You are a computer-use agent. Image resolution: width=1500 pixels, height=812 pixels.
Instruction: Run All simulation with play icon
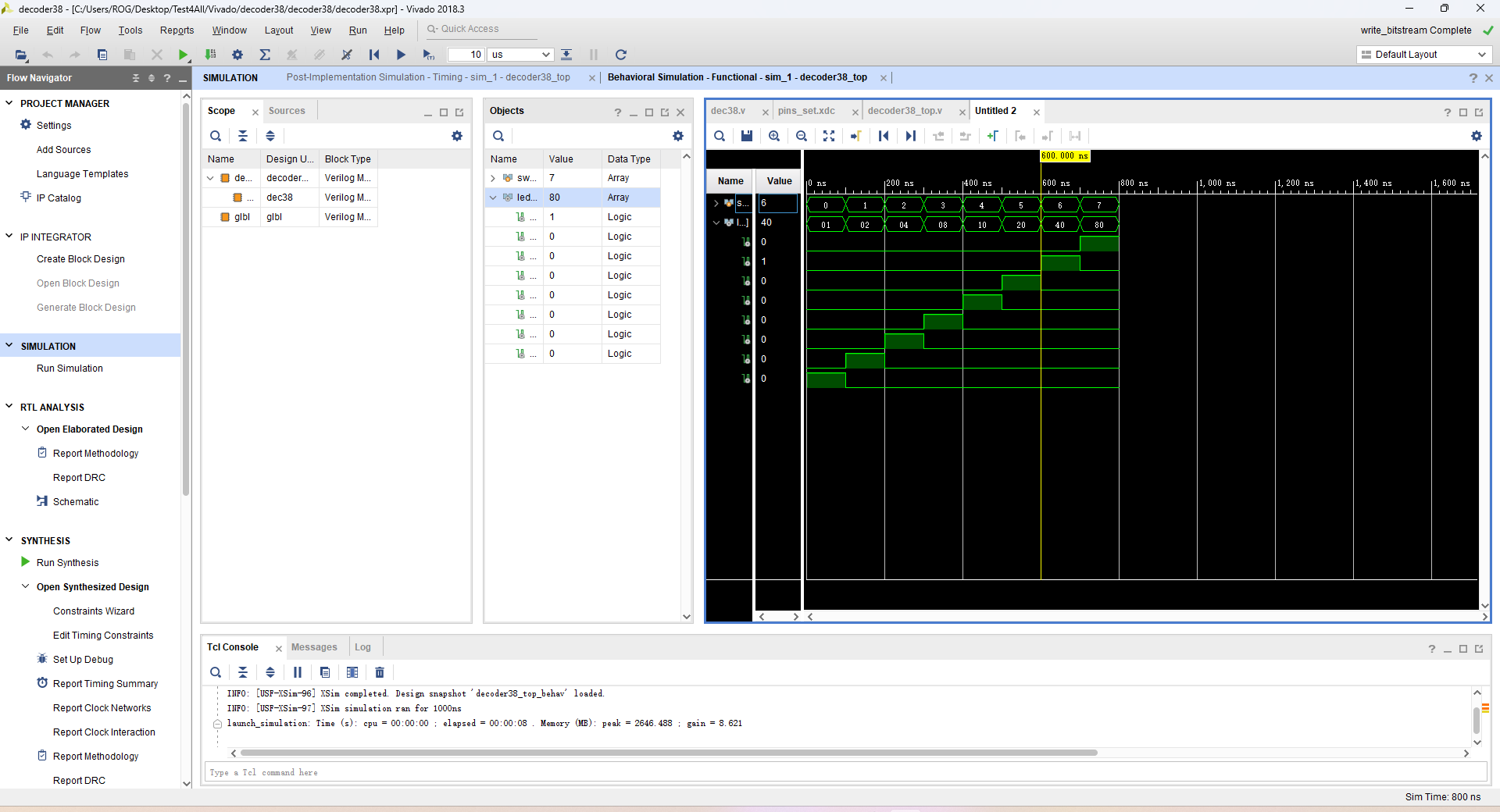pyautogui.click(x=401, y=55)
